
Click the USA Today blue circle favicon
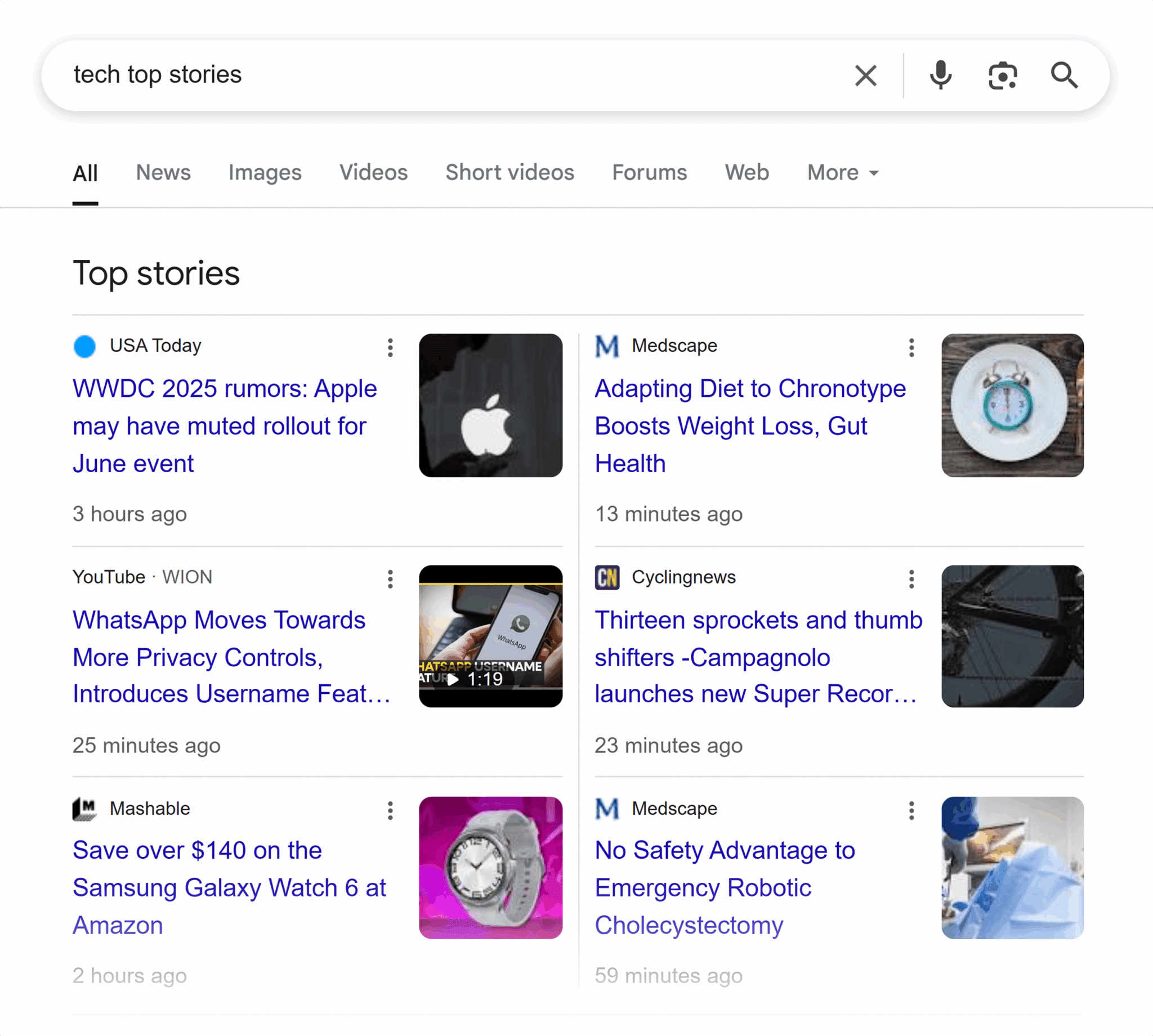coord(85,346)
